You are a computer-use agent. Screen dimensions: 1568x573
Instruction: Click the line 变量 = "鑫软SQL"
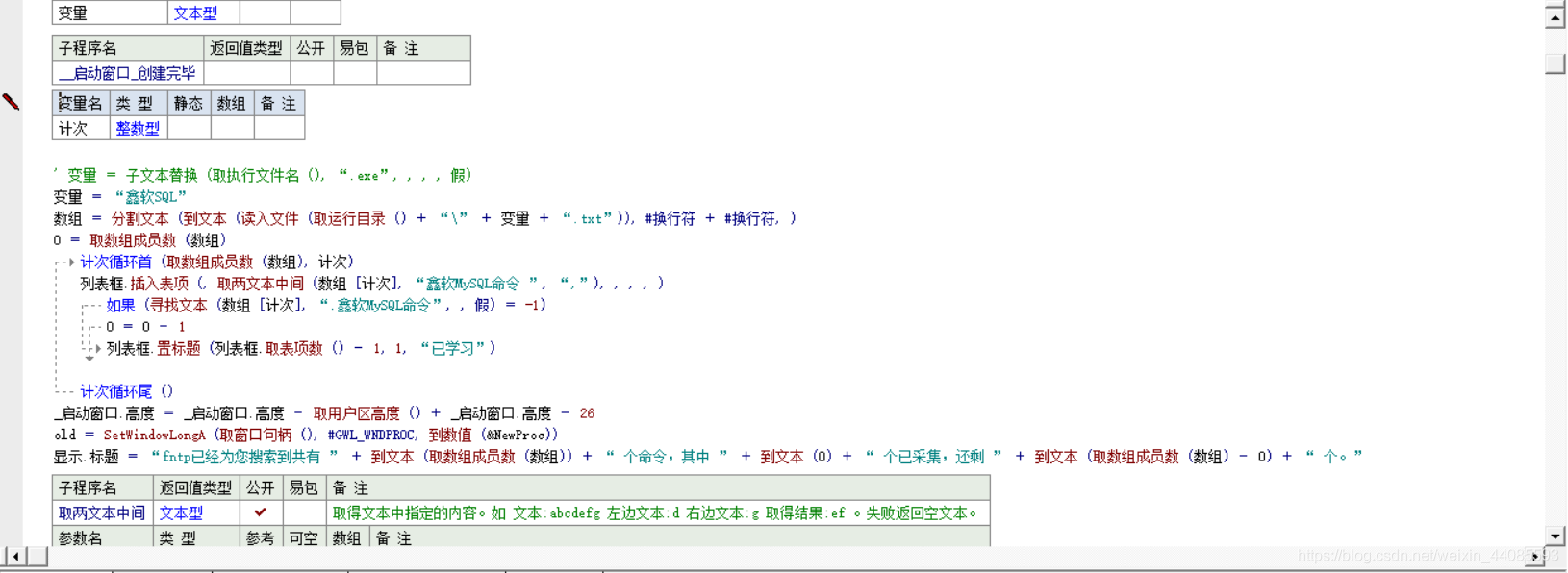(x=120, y=197)
